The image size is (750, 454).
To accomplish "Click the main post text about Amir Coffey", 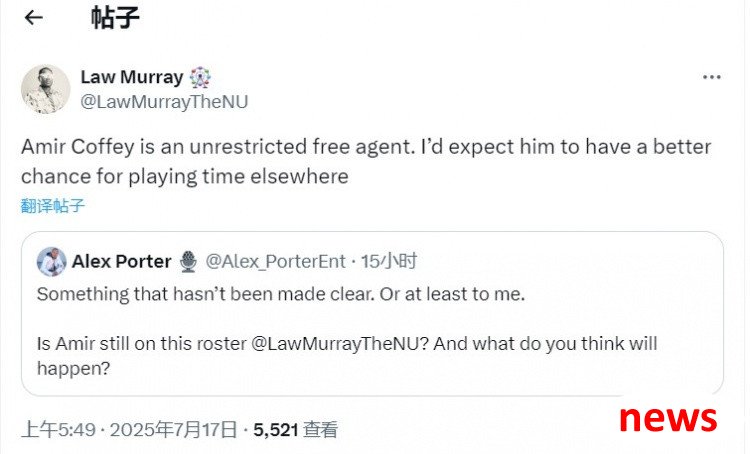I will click(365, 160).
